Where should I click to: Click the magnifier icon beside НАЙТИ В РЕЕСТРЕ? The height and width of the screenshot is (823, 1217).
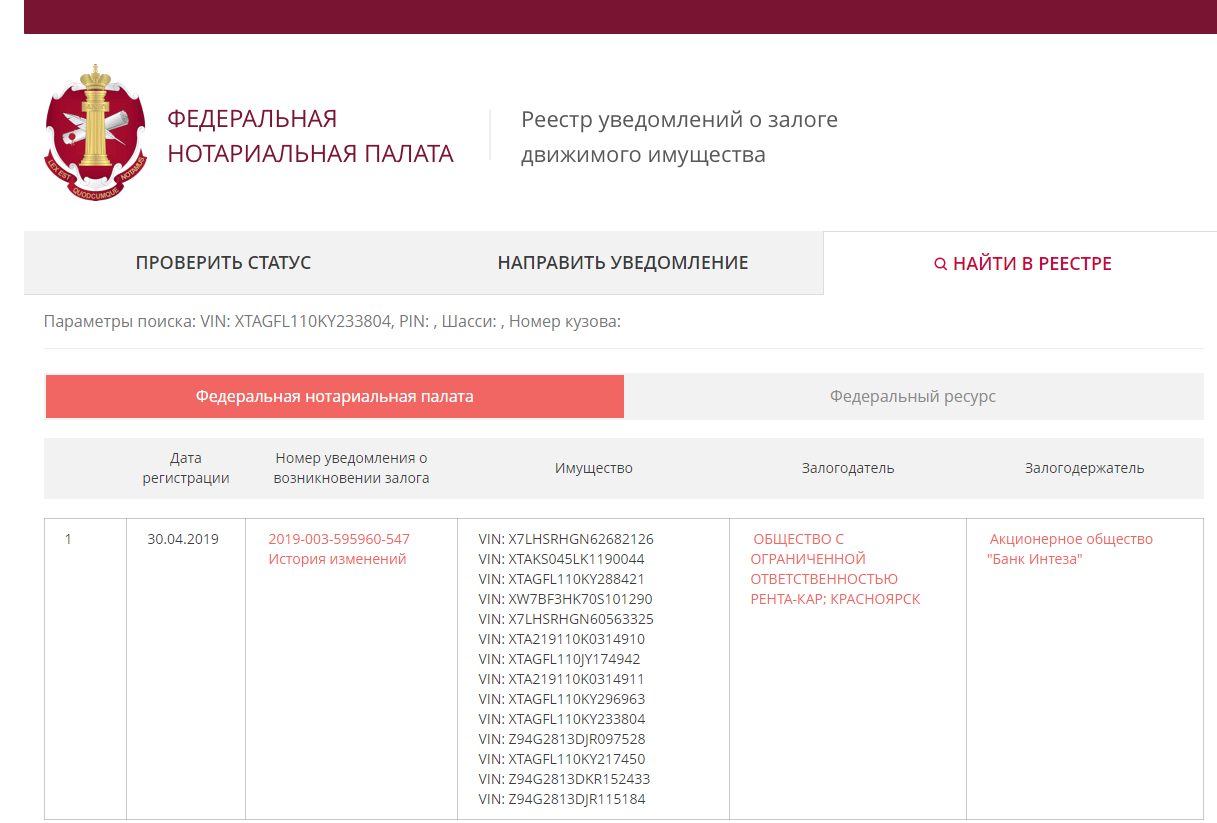[940, 264]
